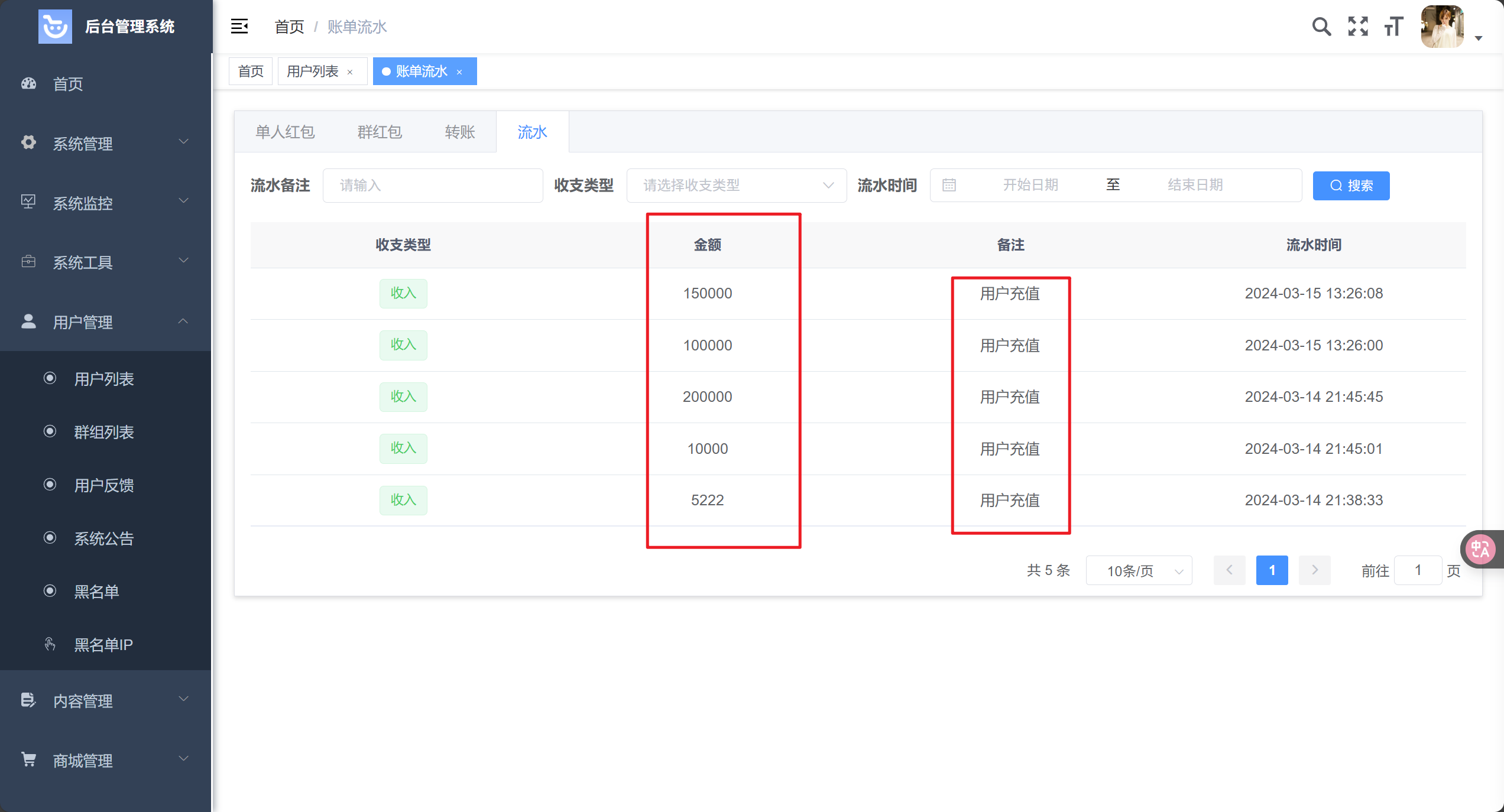
Task: Open the 收支类型 select dropdown
Action: pos(736,186)
